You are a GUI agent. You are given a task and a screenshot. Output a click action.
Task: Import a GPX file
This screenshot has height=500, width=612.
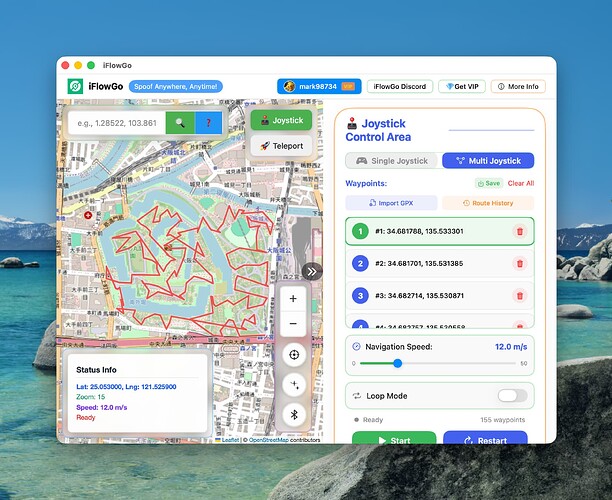point(391,203)
